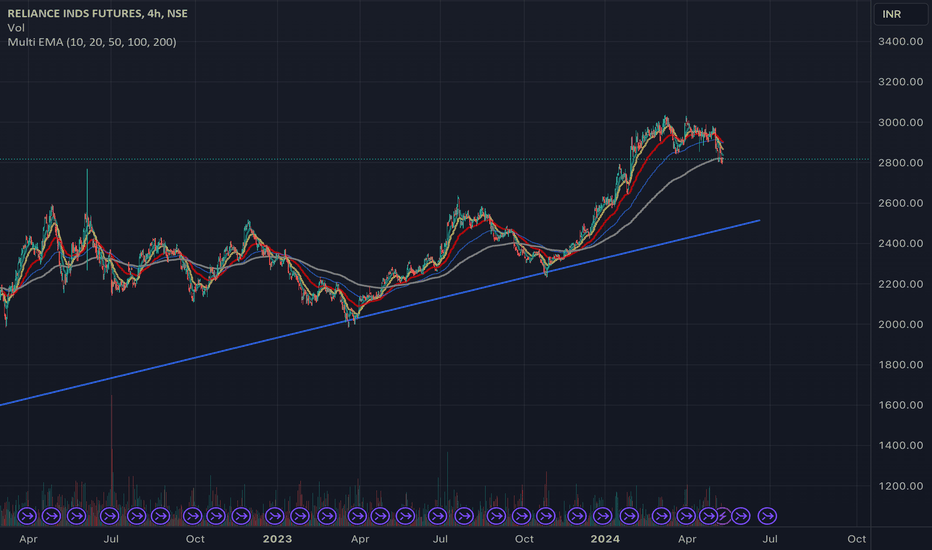
Task: Click the 2400.00 price scale label
Action: (900, 244)
